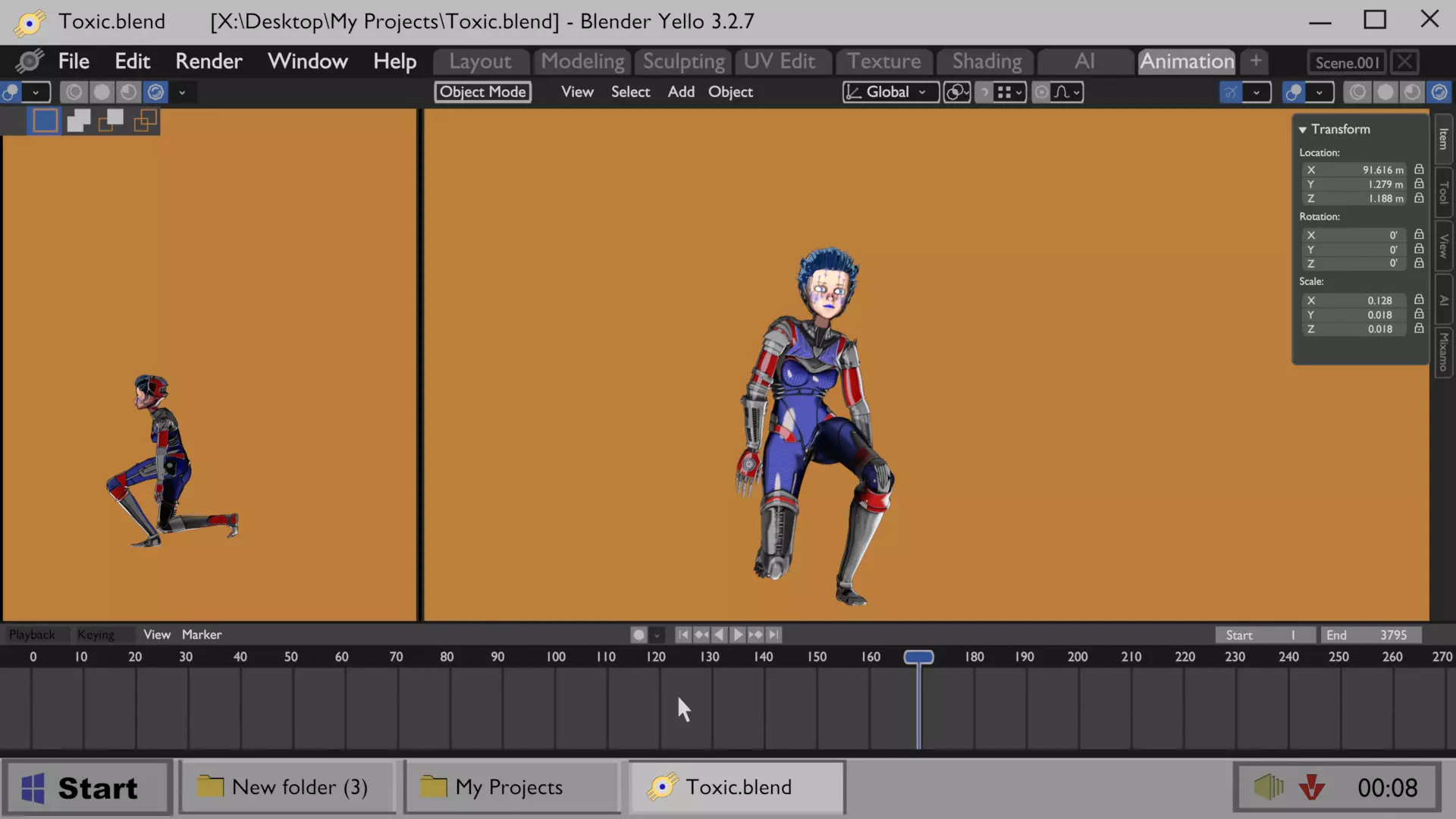Switch to the AI workspace tab
1456x819 pixels.
1084,61
